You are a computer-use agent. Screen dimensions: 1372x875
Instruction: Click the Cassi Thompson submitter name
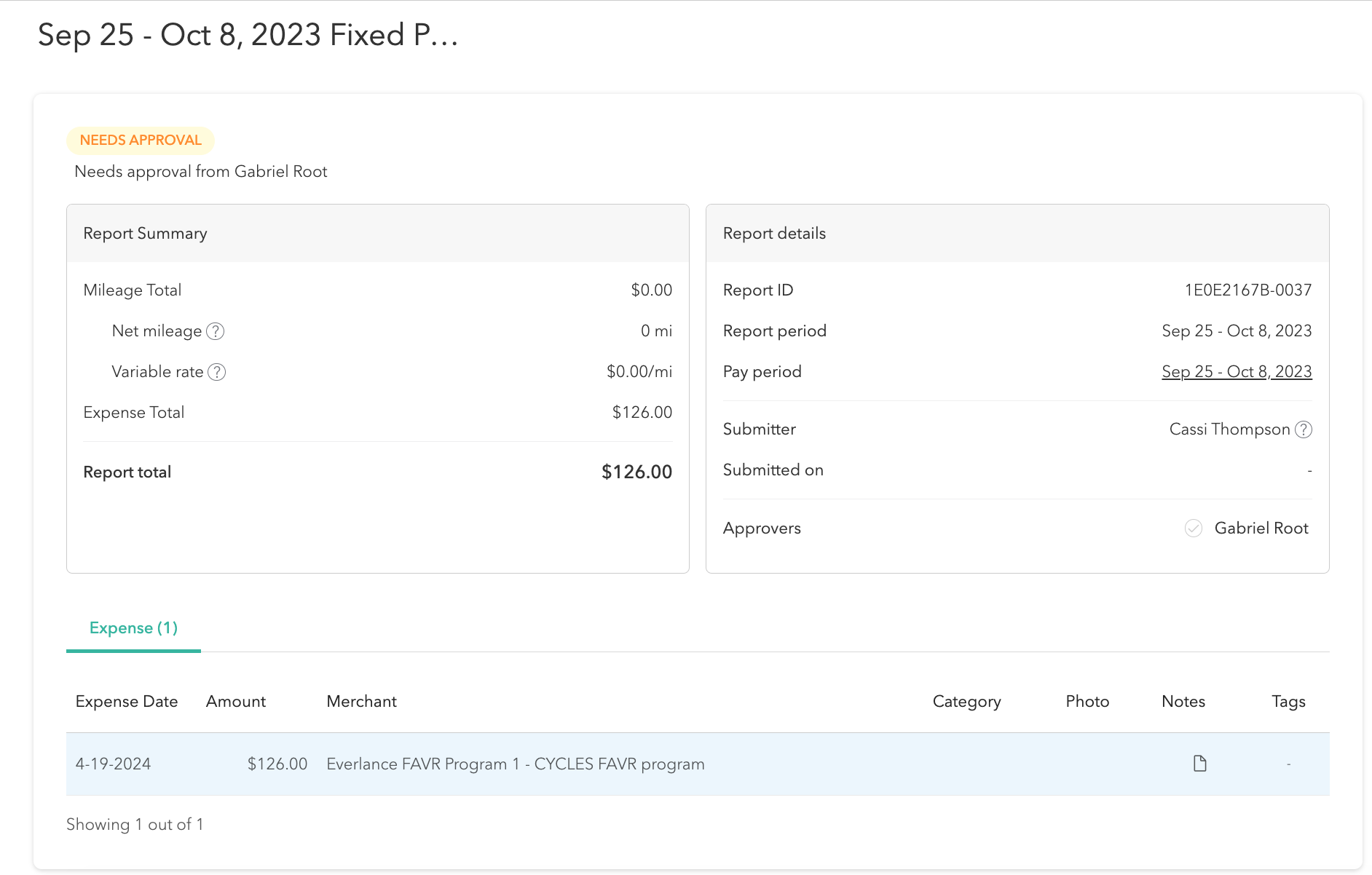[x=1229, y=429]
